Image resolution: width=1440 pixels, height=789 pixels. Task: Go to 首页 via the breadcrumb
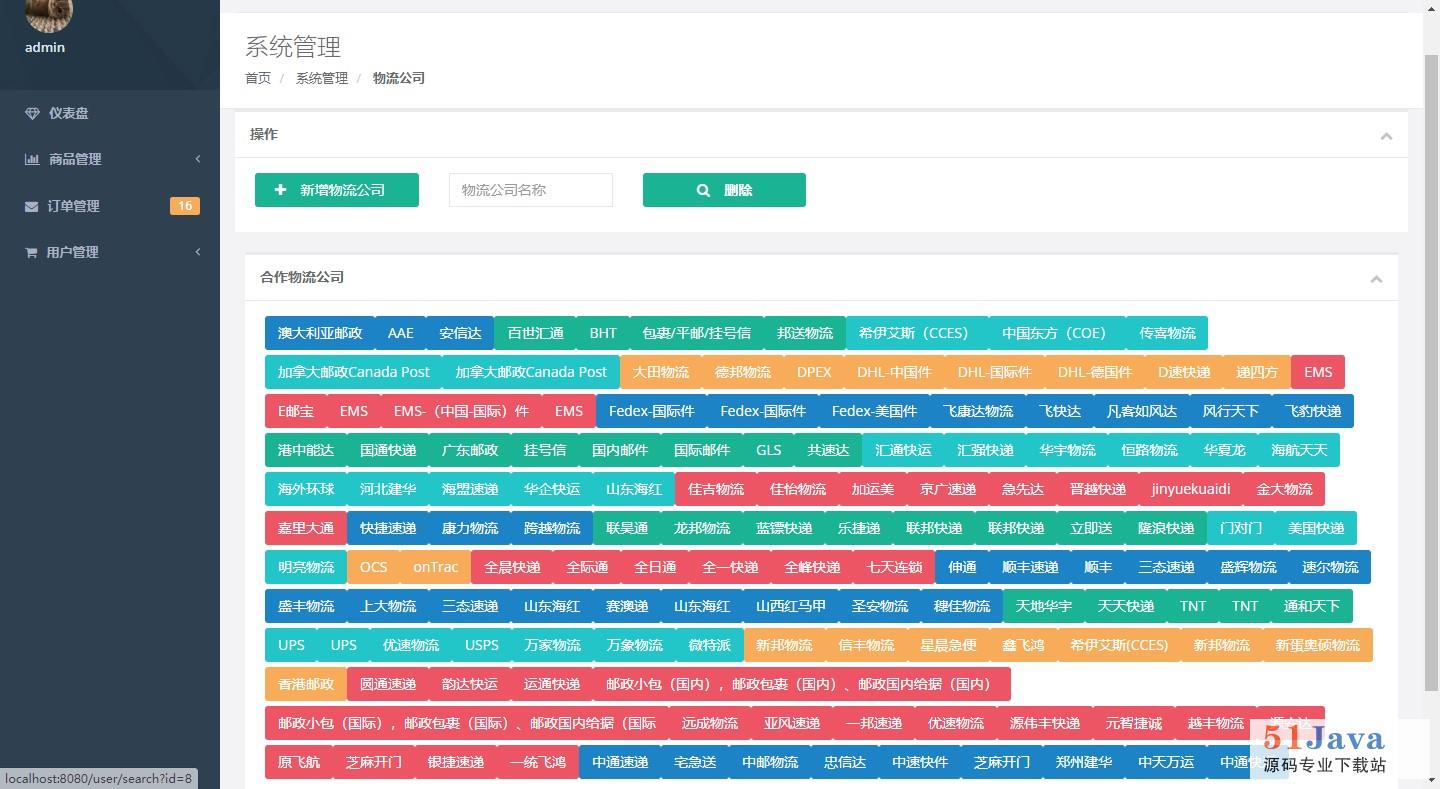coord(258,78)
